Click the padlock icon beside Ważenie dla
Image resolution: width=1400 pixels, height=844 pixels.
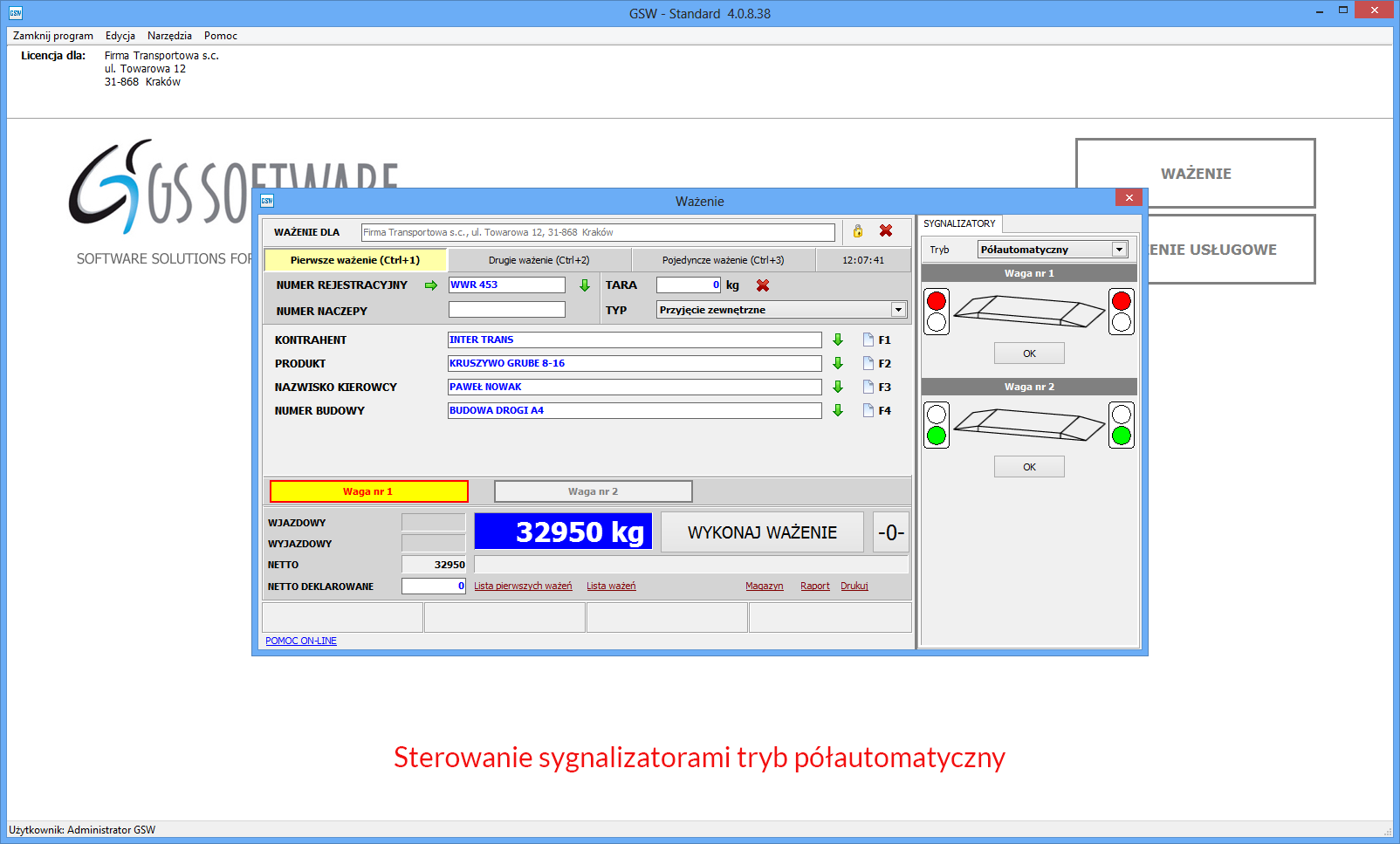[858, 231]
